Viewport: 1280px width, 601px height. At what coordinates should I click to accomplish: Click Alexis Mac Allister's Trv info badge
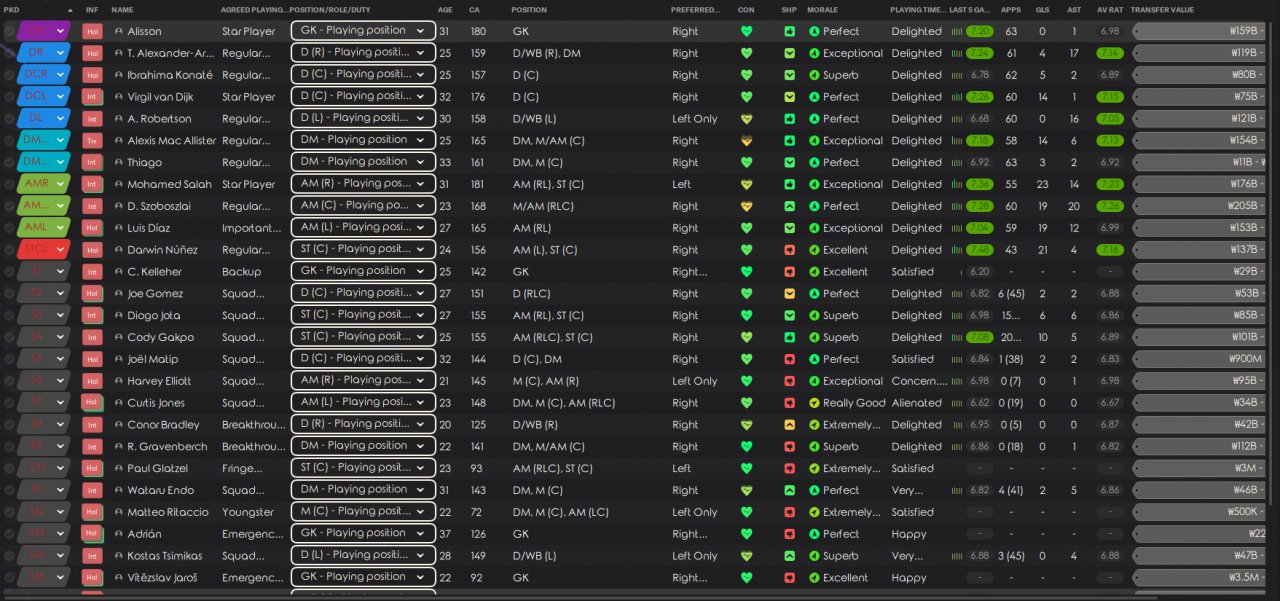click(92, 141)
